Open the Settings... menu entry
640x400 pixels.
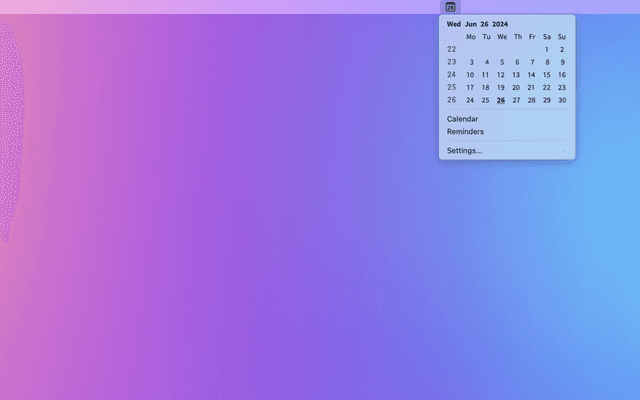click(464, 151)
